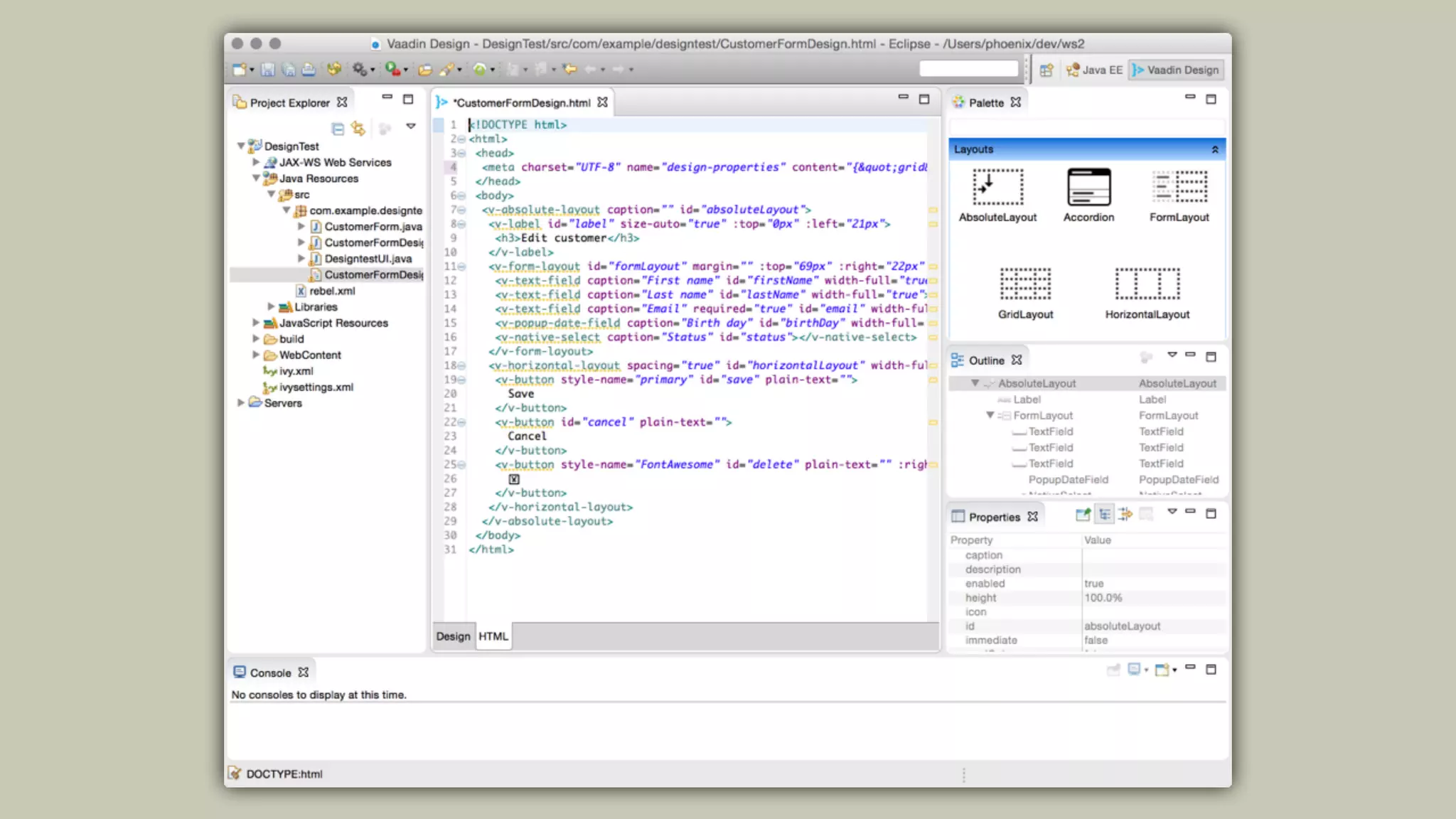Screen dimensions: 1456x819
Task: Open CustomerForm.java in Project Explorer
Action: pyautogui.click(x=373, y=227)
